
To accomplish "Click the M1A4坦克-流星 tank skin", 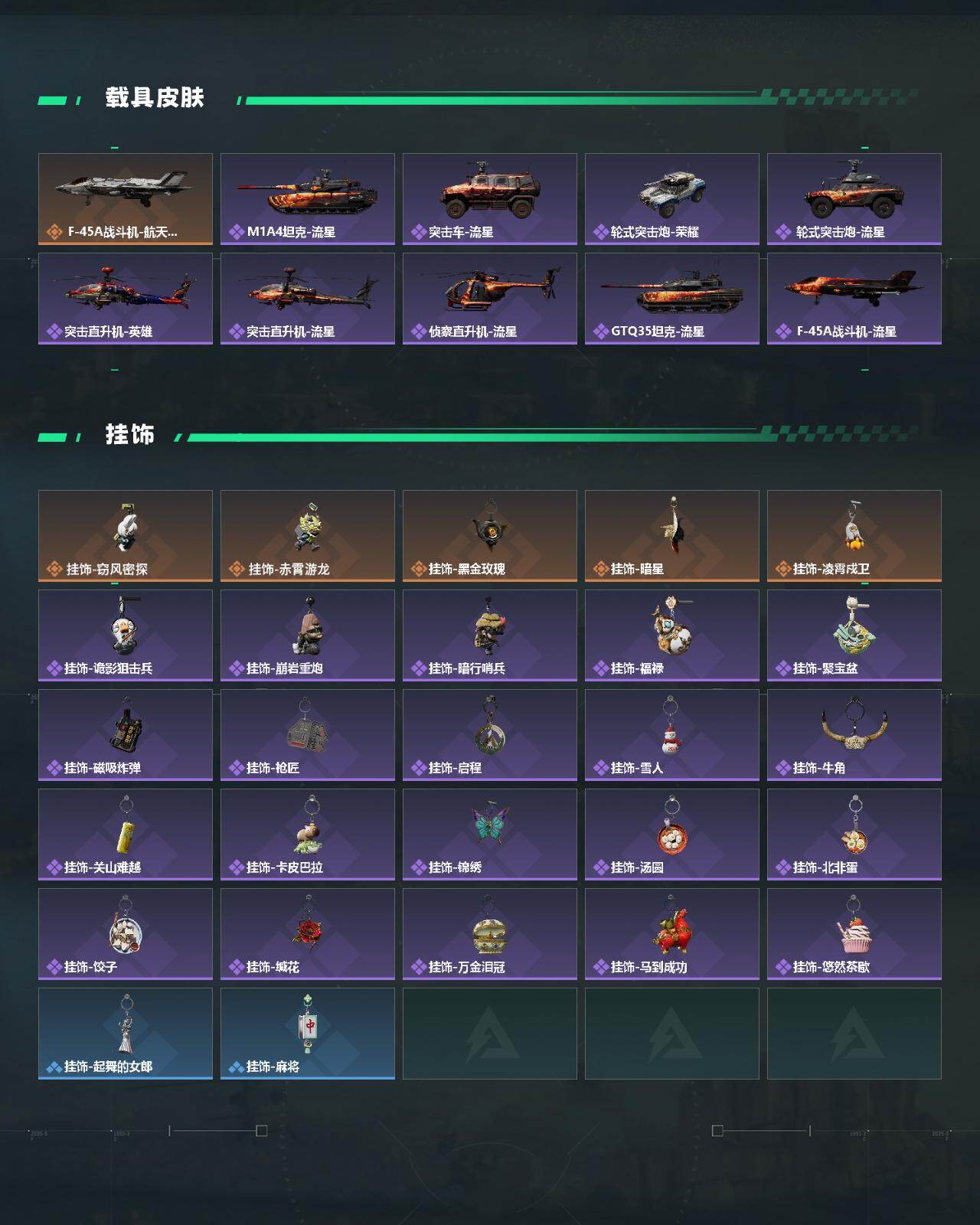I will 308,199.
